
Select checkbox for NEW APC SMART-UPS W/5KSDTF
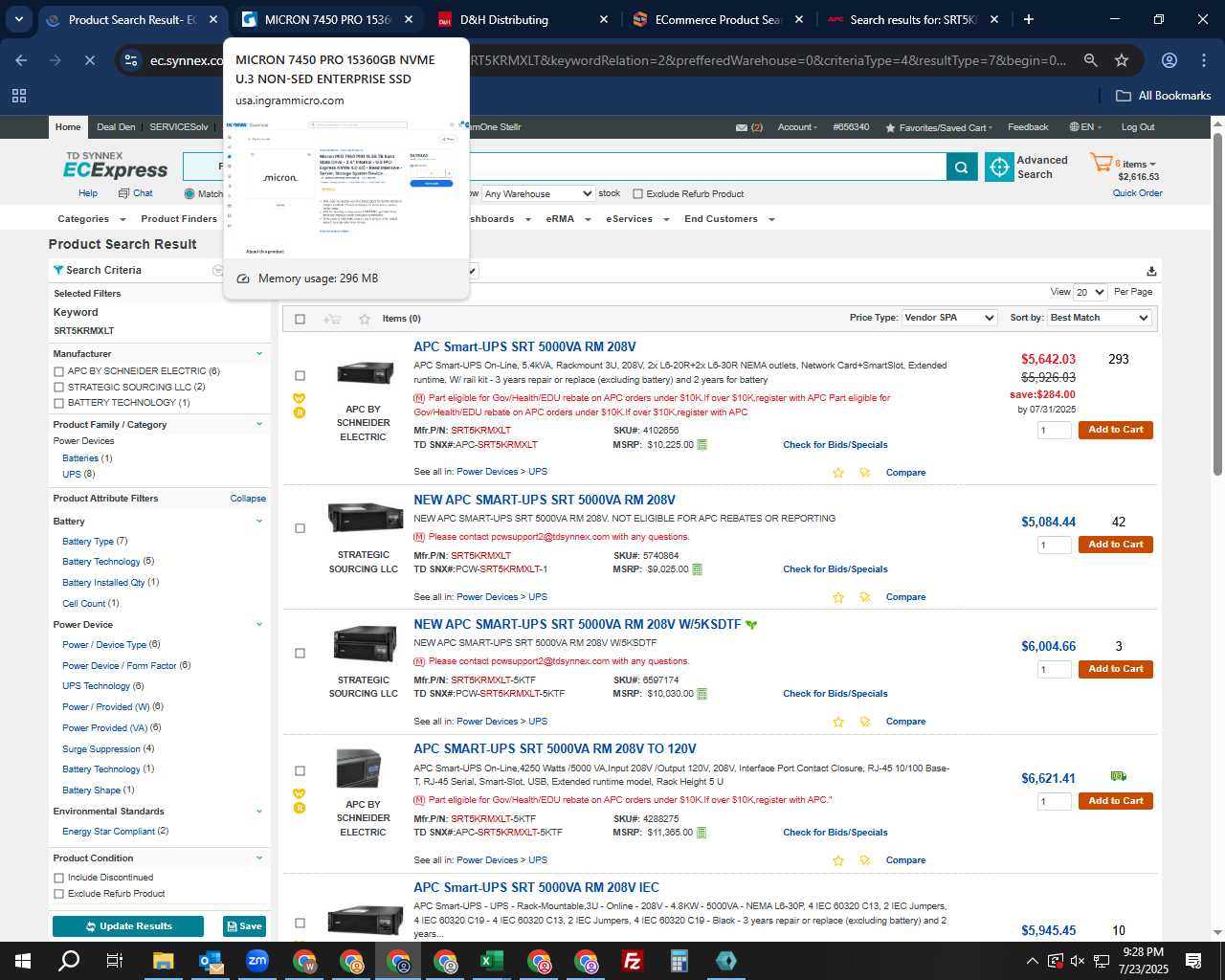pos(301,654)
